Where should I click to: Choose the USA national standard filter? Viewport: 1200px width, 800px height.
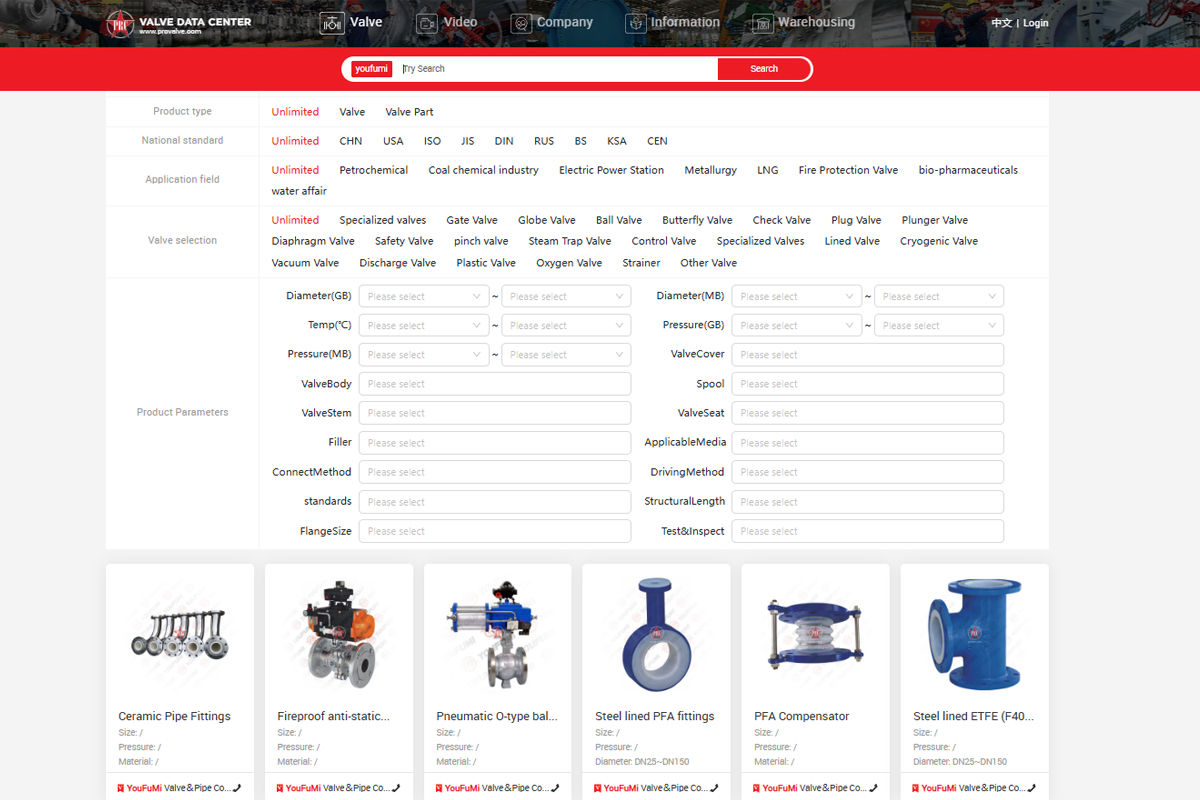(x=393, y=141)
